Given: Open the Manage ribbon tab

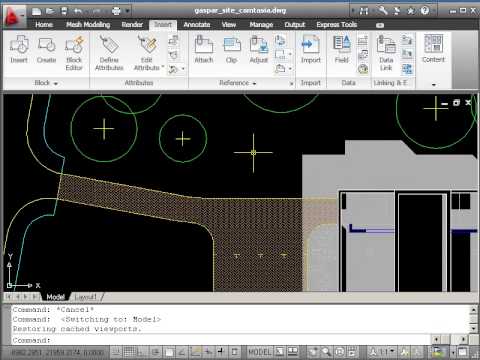Looking at the screenshot, I should 261,25.
